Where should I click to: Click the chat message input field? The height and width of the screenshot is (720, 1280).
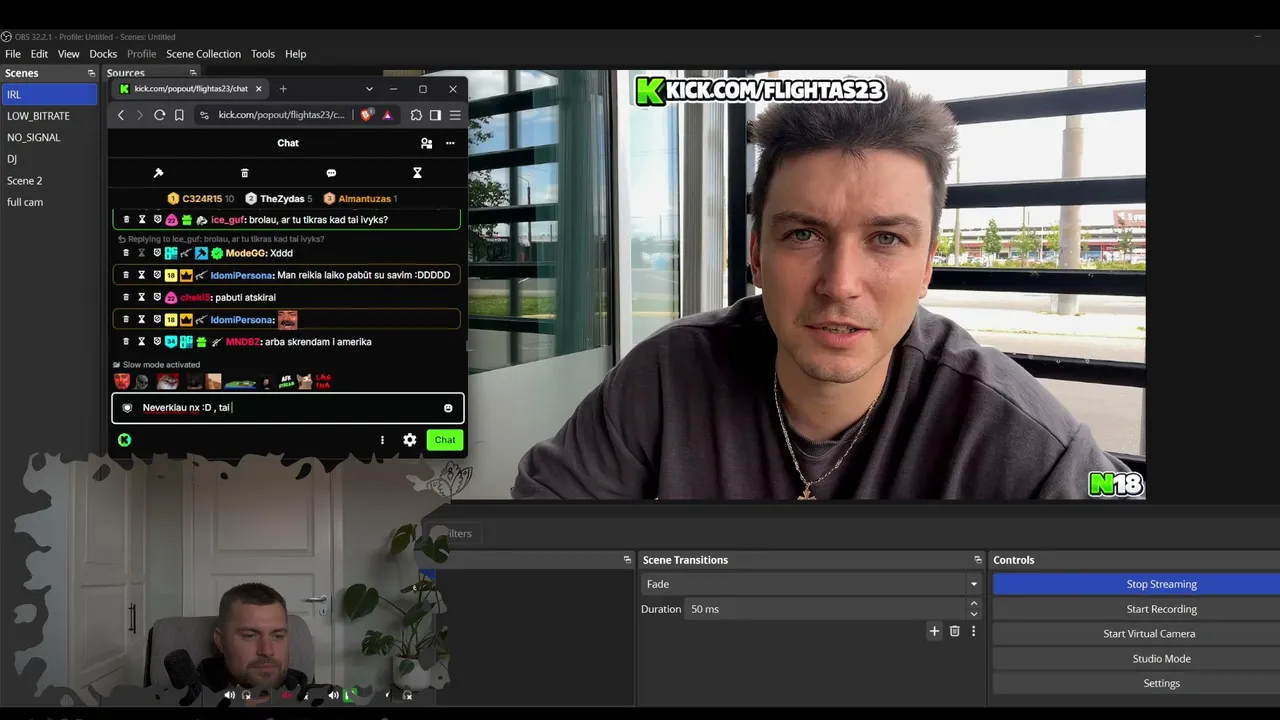[x=288, y=408]
